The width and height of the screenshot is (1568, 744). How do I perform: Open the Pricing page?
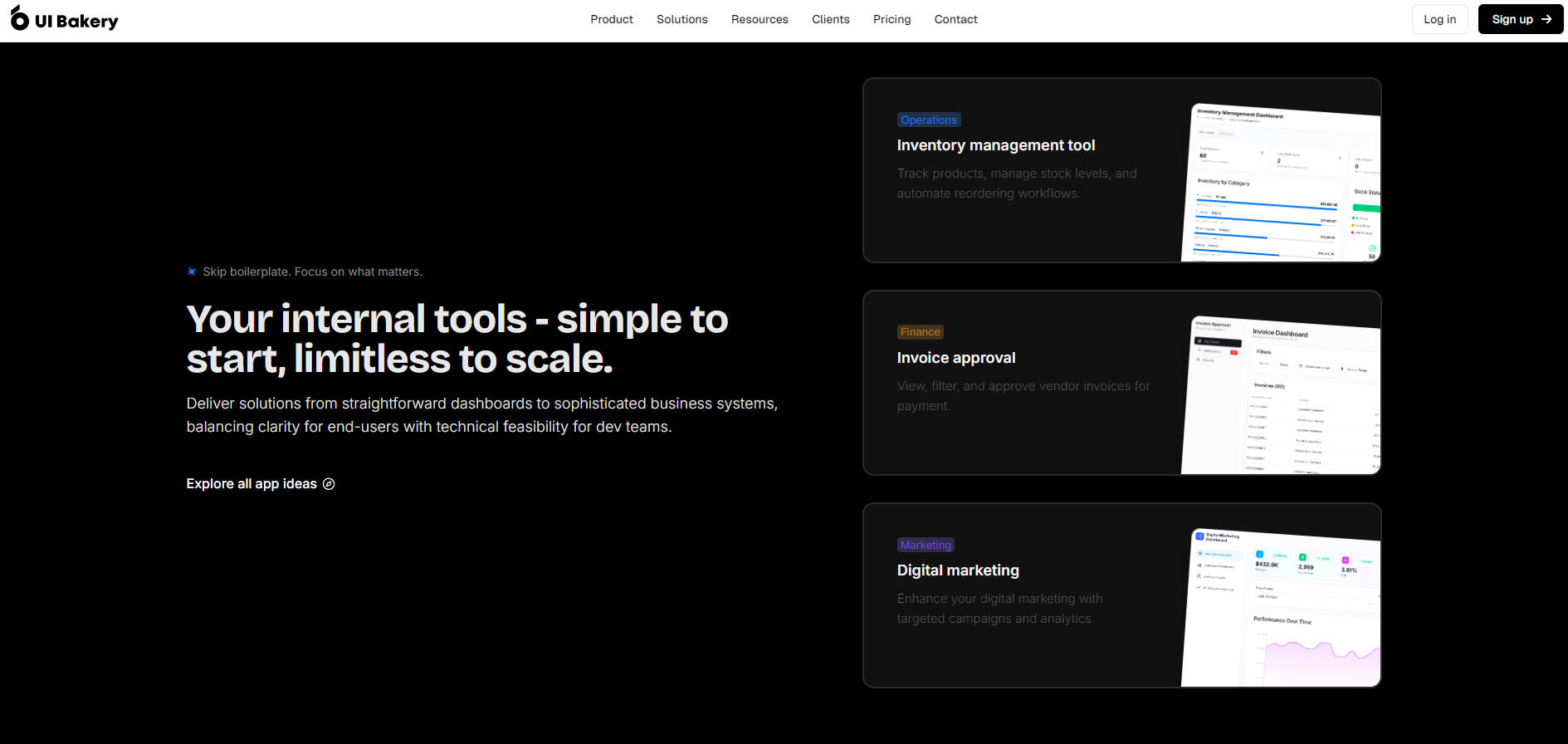891,19
